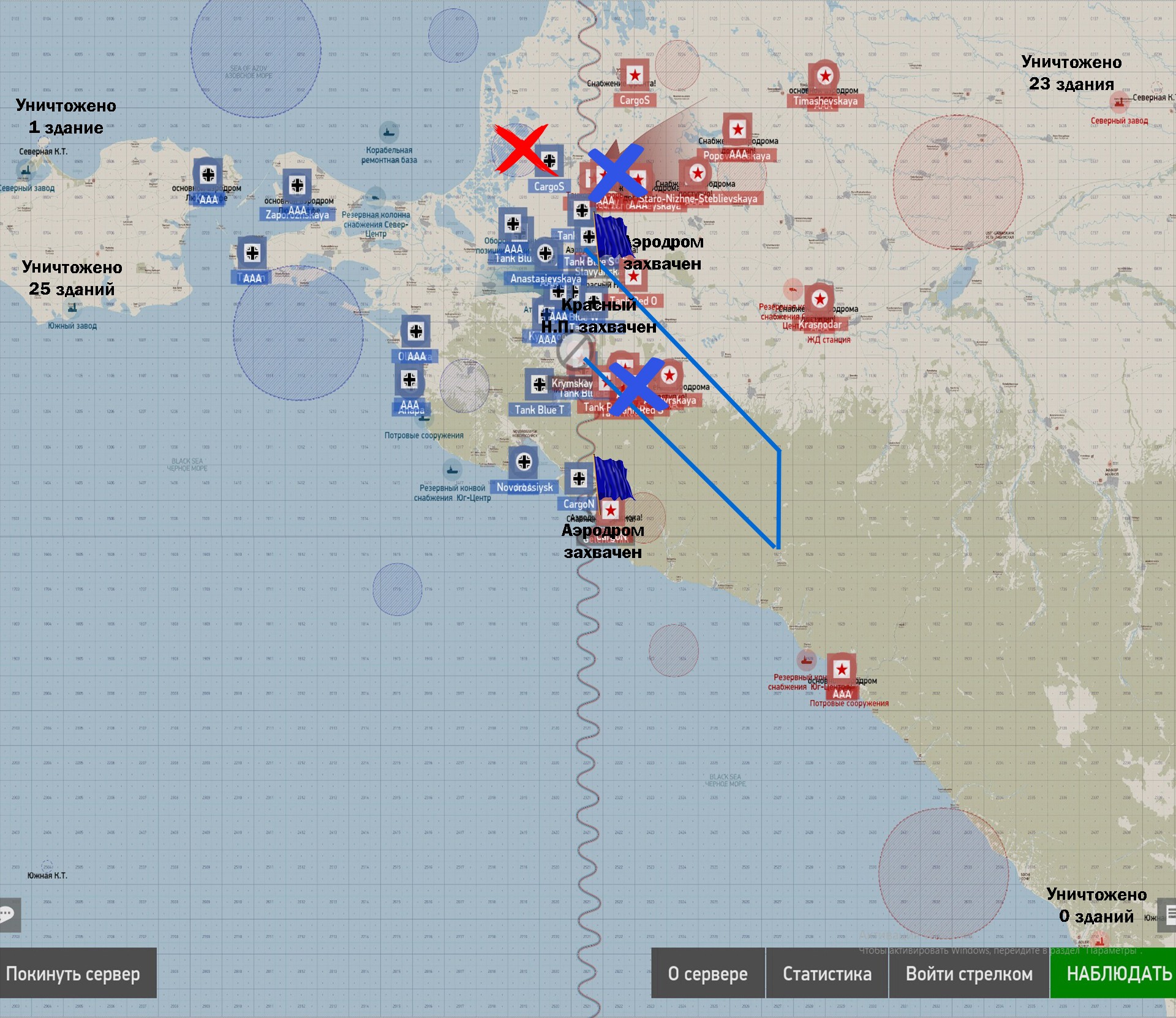Open the chat speech bubble icon
The height and width of the screenshot is (1018, 1176).
9,914
